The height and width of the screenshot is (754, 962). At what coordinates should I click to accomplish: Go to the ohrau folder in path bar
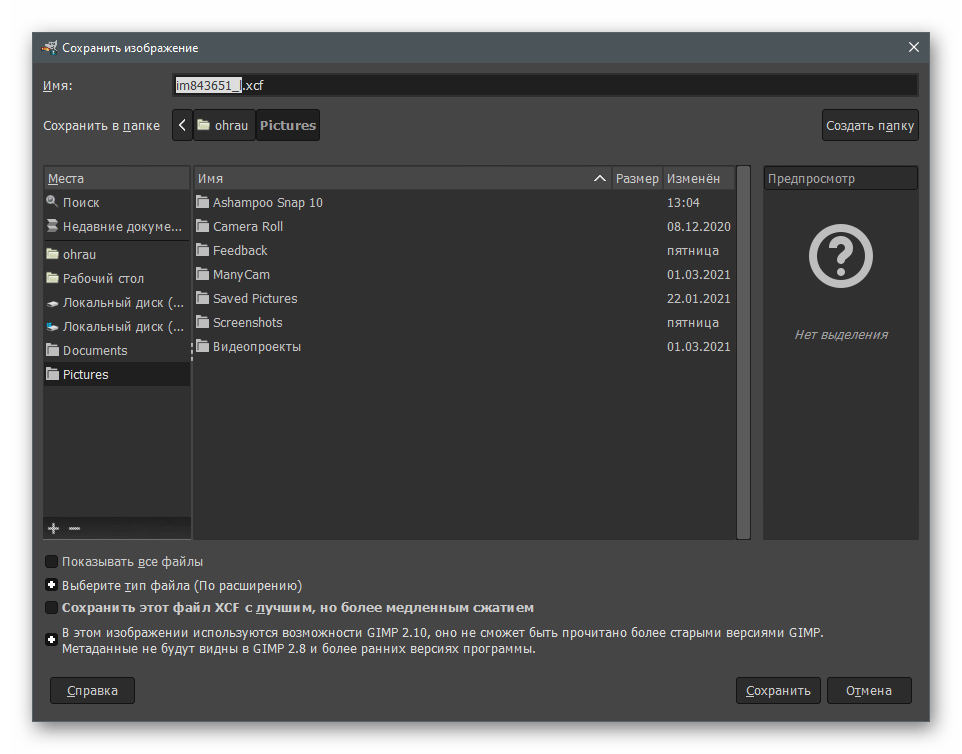coord(223,126)
